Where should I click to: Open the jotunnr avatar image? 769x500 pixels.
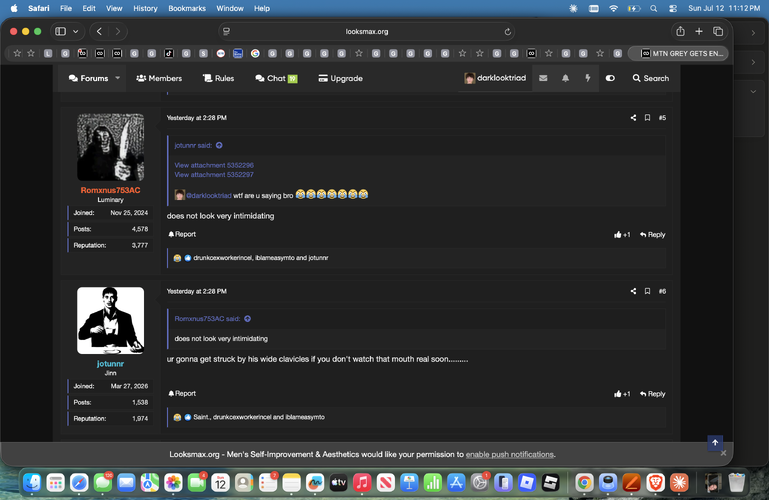[110, 321]
